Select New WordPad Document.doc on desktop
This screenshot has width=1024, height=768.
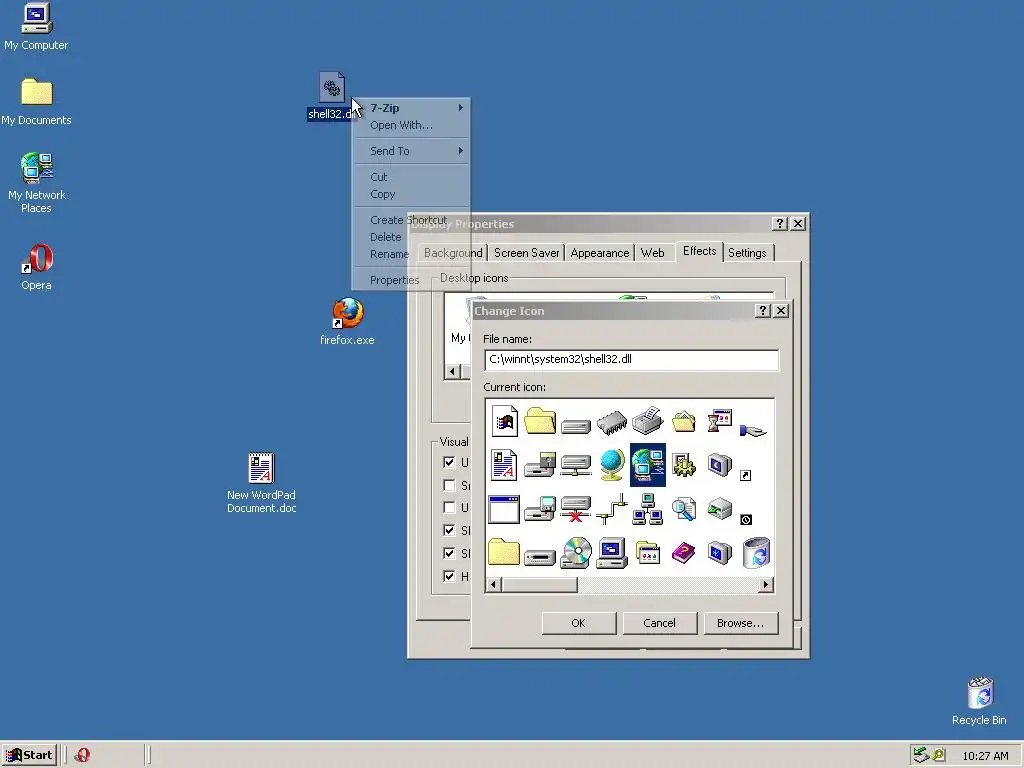261,483
